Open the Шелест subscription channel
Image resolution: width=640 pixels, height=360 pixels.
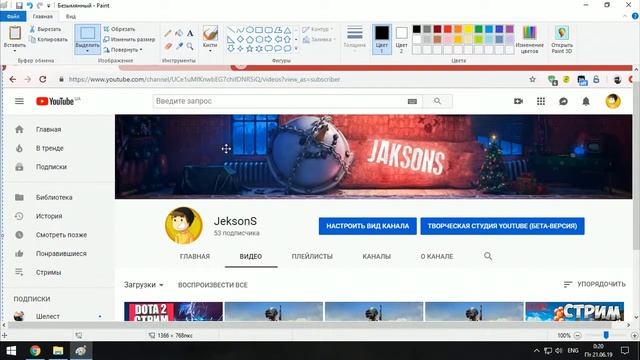[48, 316]
